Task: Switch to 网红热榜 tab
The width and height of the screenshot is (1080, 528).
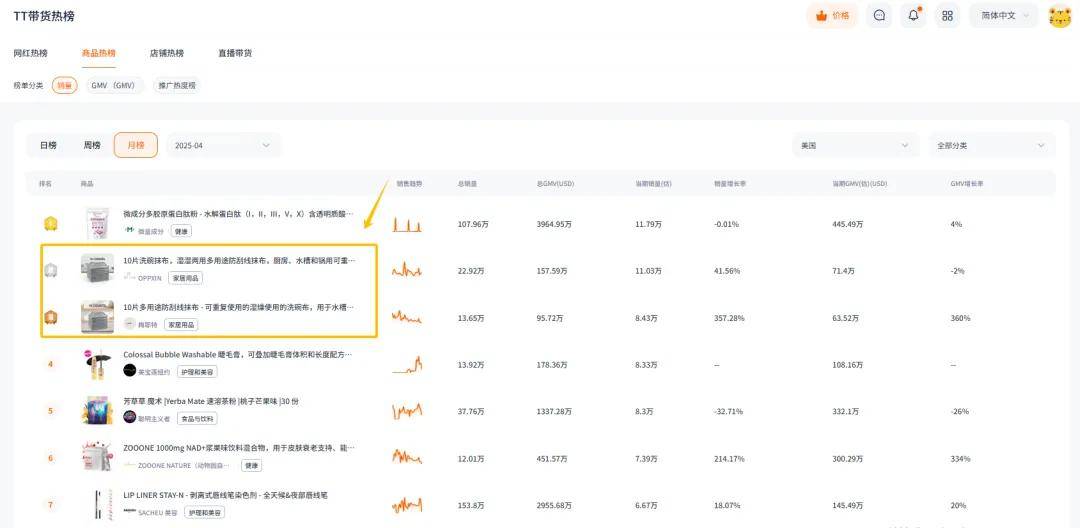Action: tap(30, 53)
